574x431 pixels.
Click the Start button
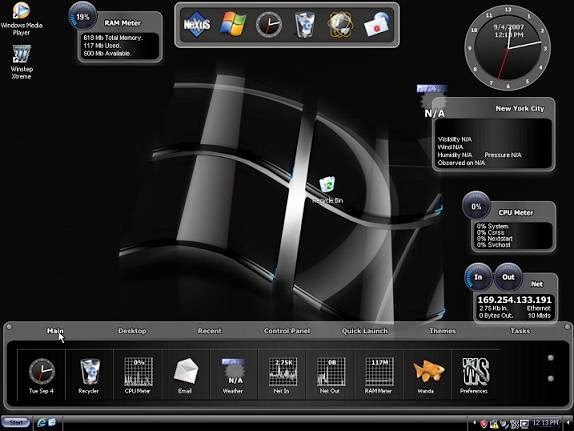(x=16, y=423)
